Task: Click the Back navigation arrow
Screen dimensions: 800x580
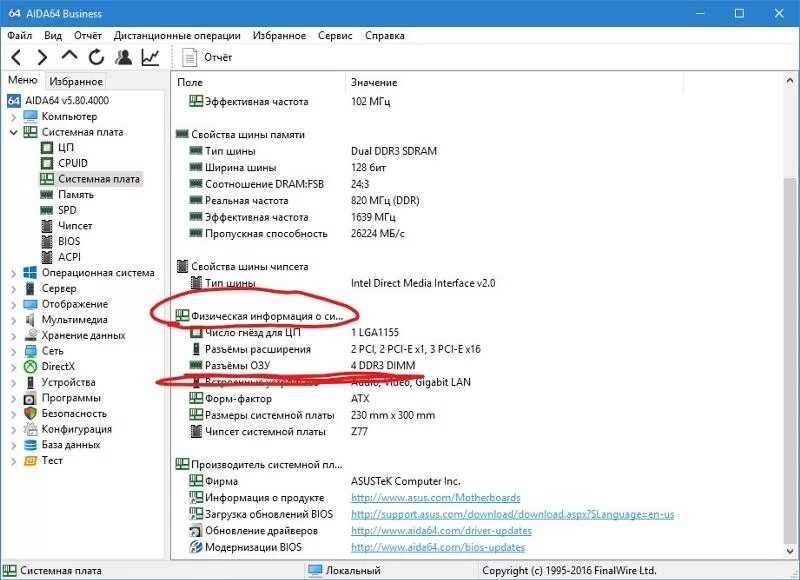Action: [16, 57]
